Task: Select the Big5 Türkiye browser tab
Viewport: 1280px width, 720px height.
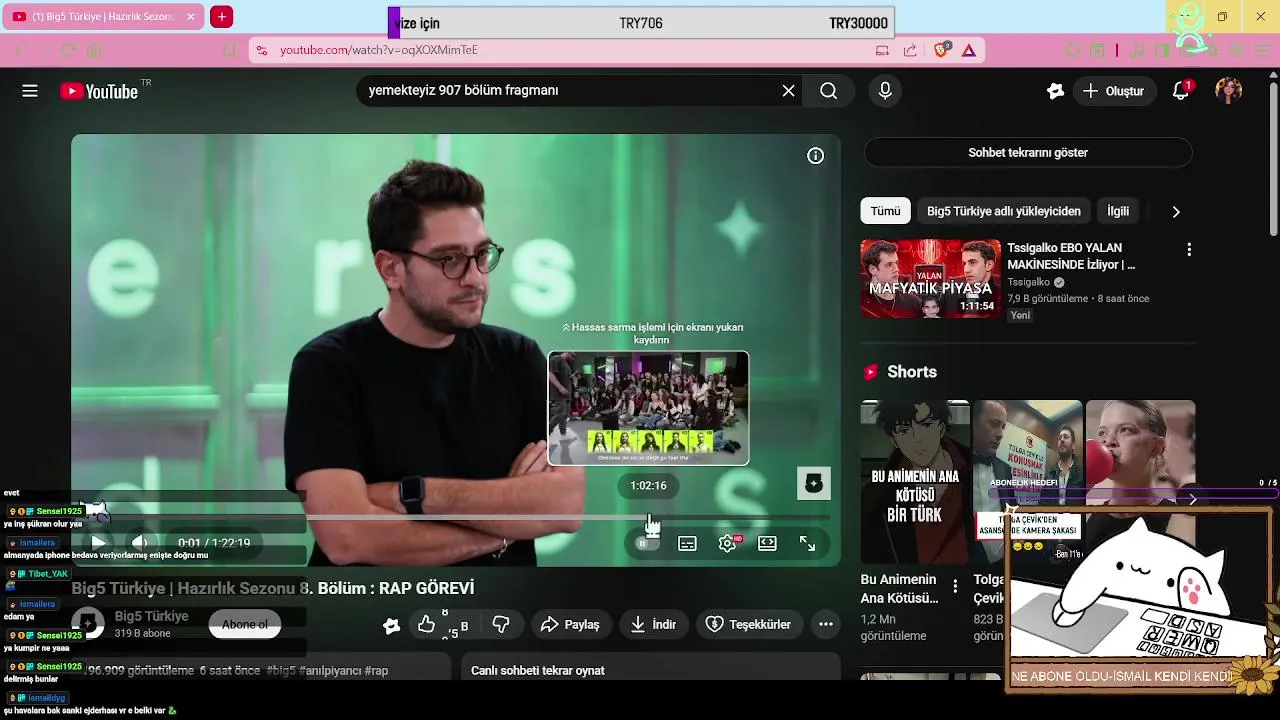Action: tap(104, 17)
